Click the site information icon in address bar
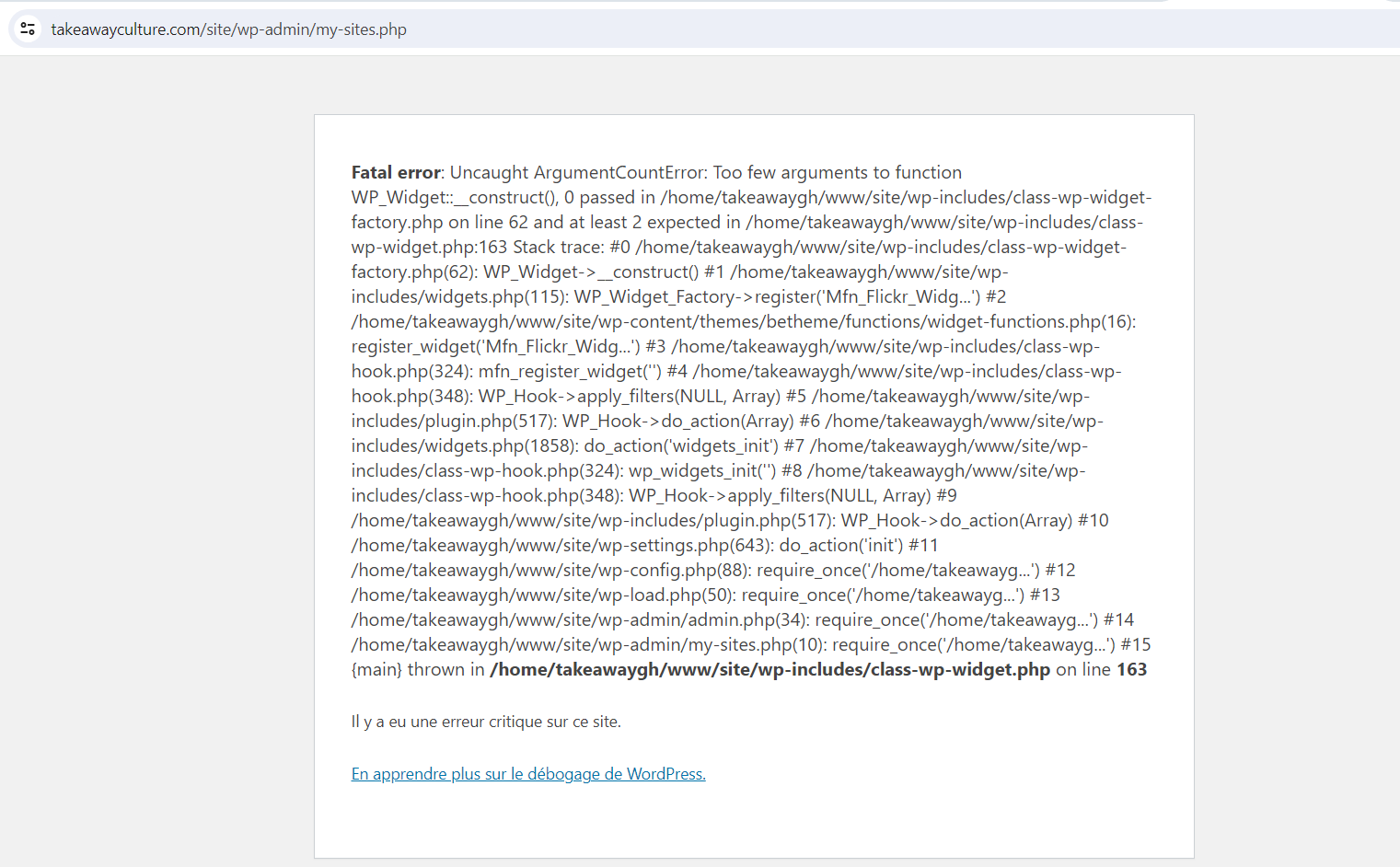The image size is (1400, 867). pos(28,29)
